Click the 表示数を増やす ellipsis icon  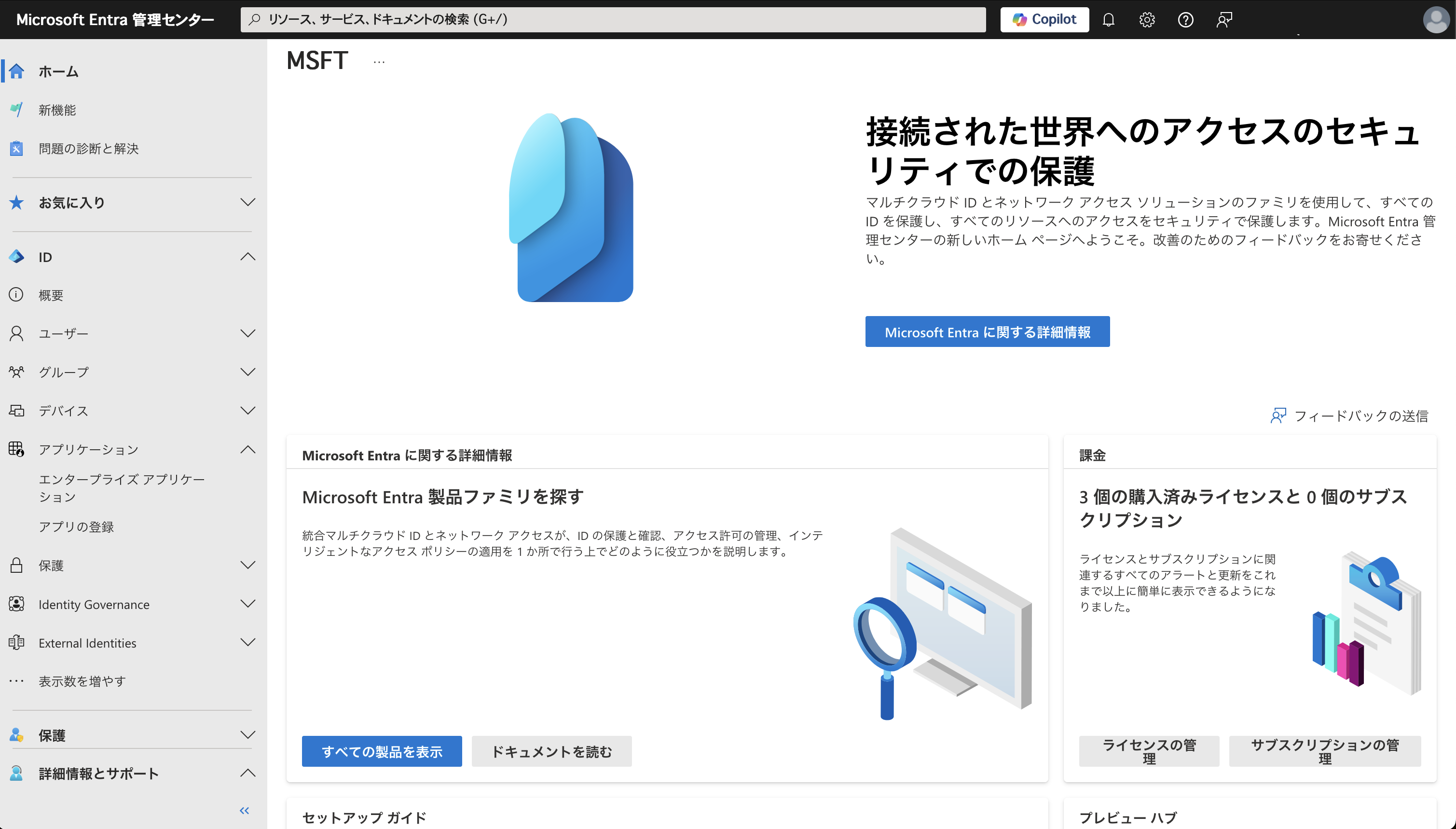coord(16,681)
